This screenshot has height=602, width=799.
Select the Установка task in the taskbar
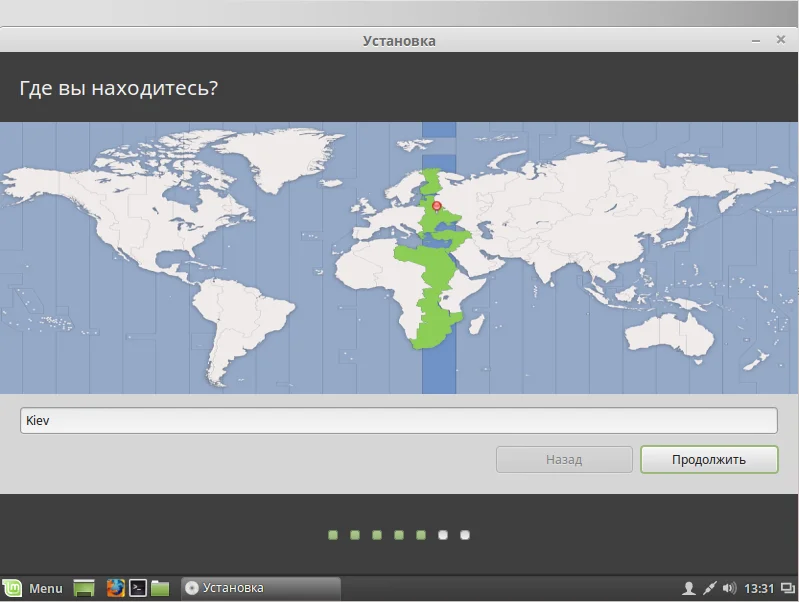click(x=261, y=588)
